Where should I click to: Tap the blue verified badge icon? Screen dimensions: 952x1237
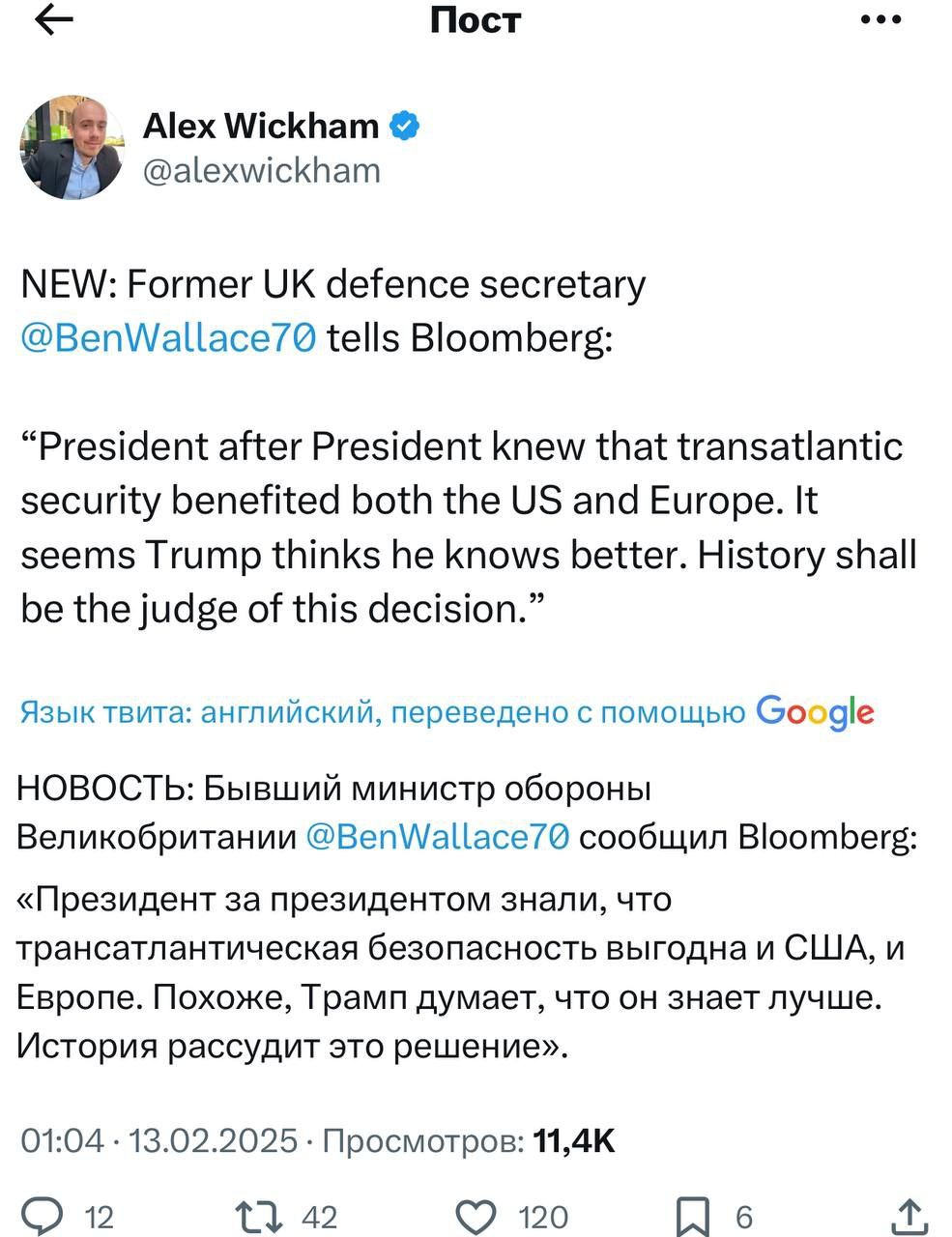tap(404, 125)
